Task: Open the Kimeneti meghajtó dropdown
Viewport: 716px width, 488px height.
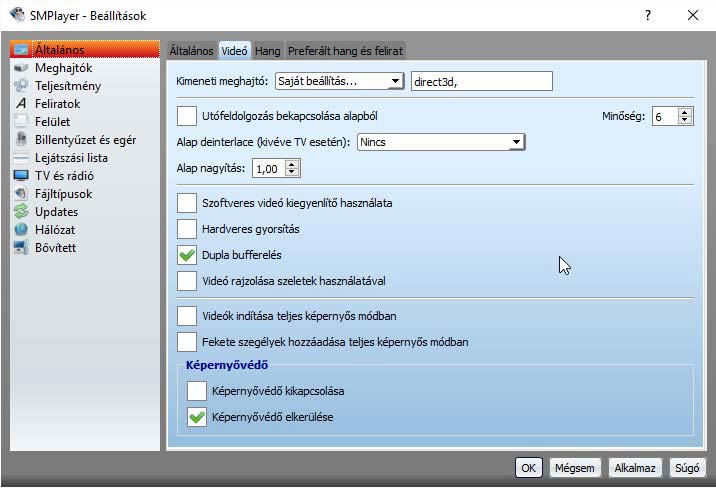Action: [339, 81]
